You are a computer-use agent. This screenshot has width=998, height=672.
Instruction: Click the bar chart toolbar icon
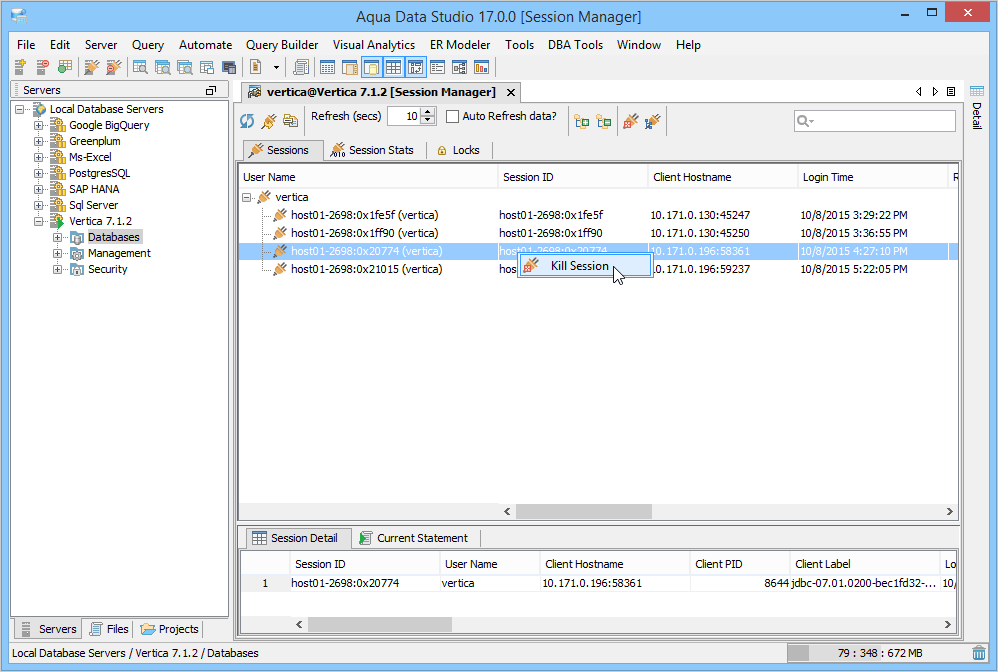coord(482,67)
